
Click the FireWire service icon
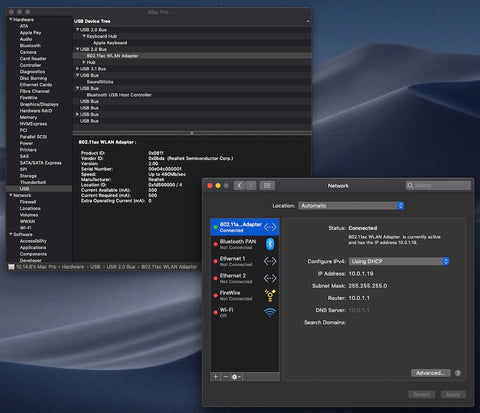click(x=270, y=295)
